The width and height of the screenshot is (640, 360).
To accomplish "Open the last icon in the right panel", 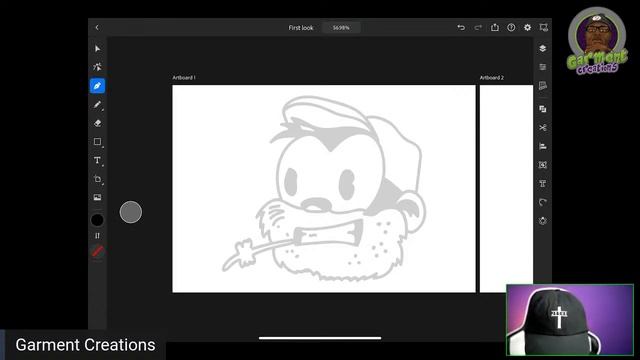I will [x=542, y=221].
